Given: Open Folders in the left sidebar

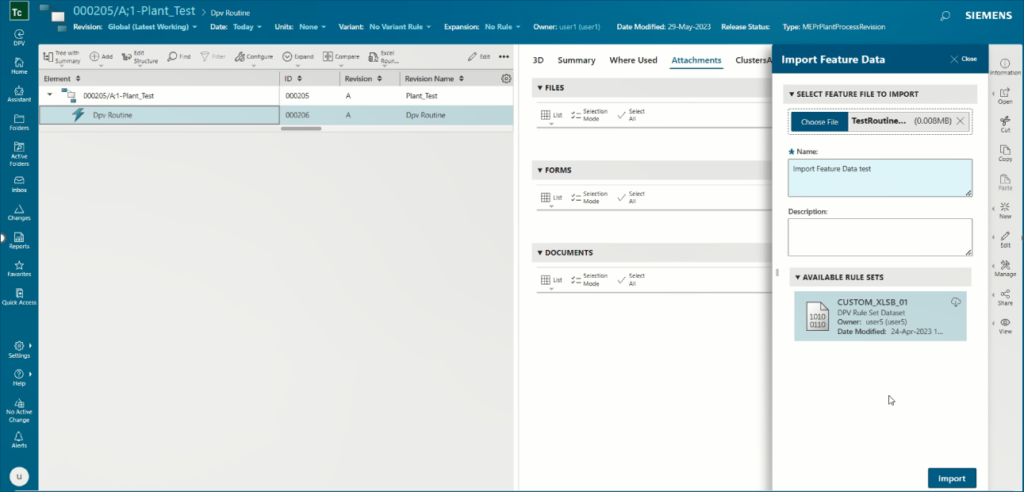Looking at the screenshot, I should [x=19, y=122].
